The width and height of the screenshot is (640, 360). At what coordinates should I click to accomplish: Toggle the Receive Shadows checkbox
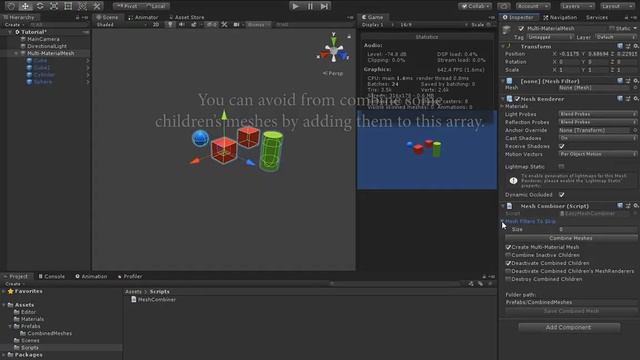point(562,146)
